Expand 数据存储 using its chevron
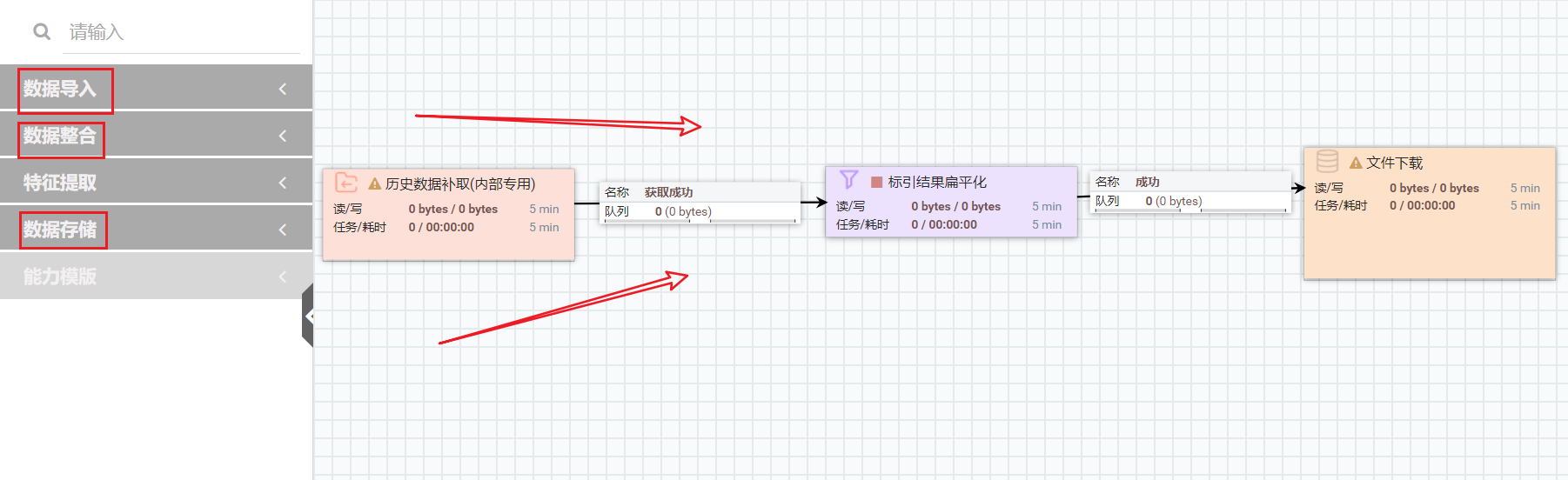The image size is (1568, 480). pyautogui.click(x=283, y=230)
